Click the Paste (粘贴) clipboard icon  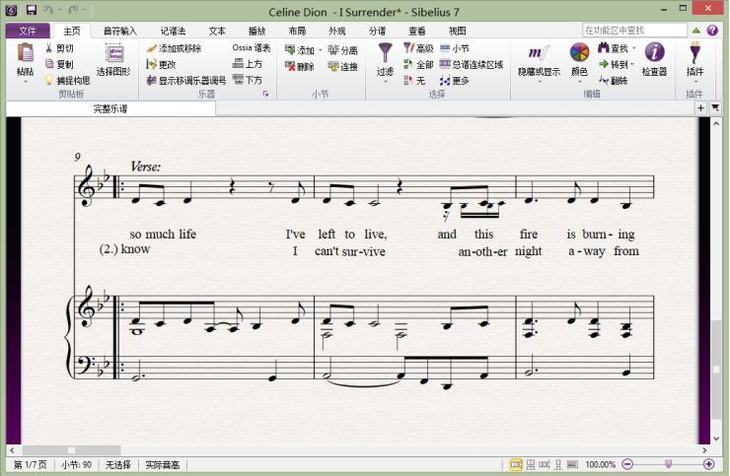tap(25, 53)
